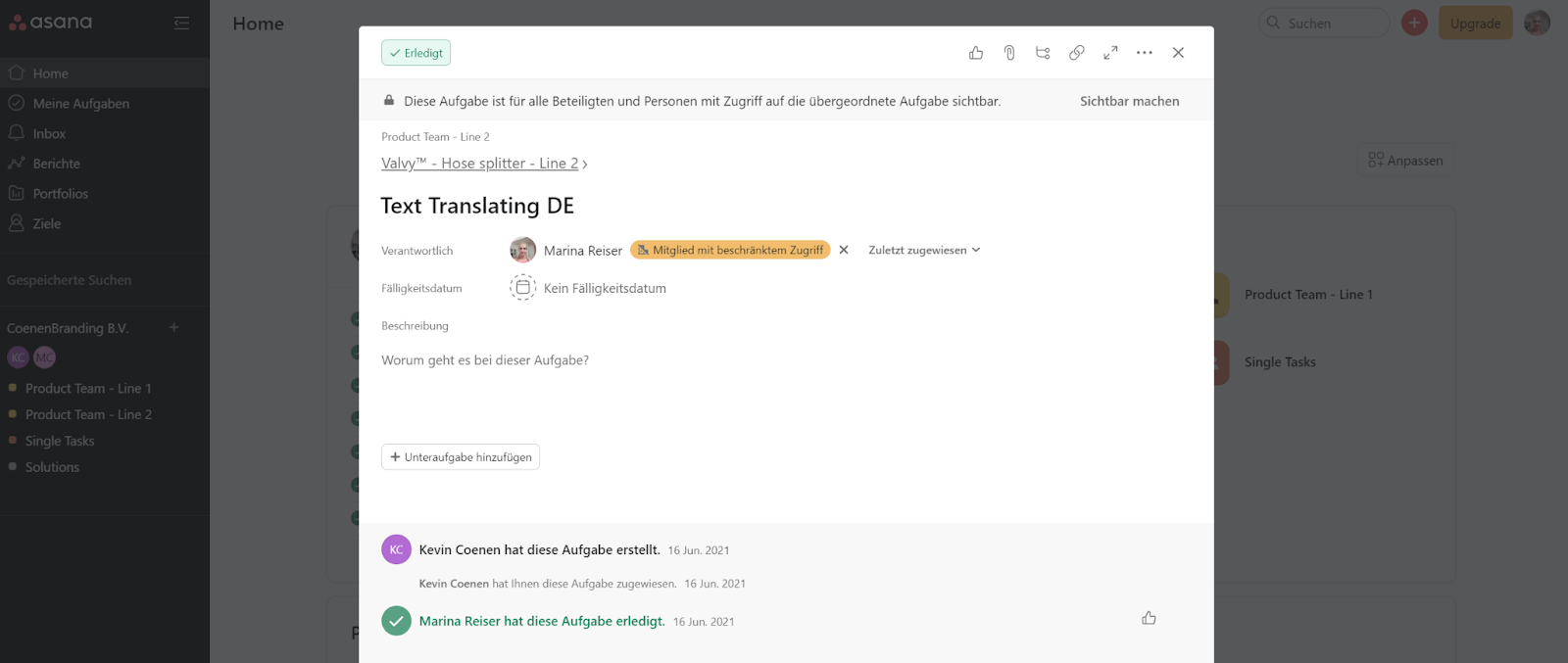
Task: Click the description field placeholder text
Action: tap(485, 360)
